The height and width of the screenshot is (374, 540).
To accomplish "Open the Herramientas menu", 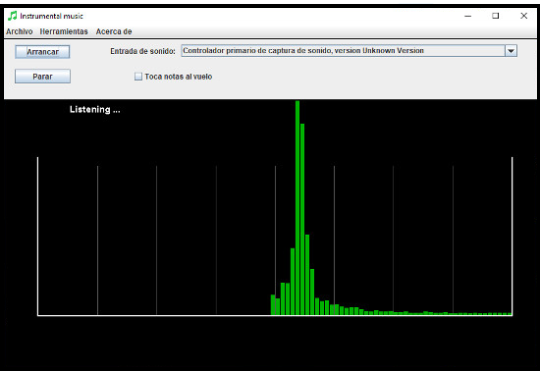I will (x=64, y=31).
